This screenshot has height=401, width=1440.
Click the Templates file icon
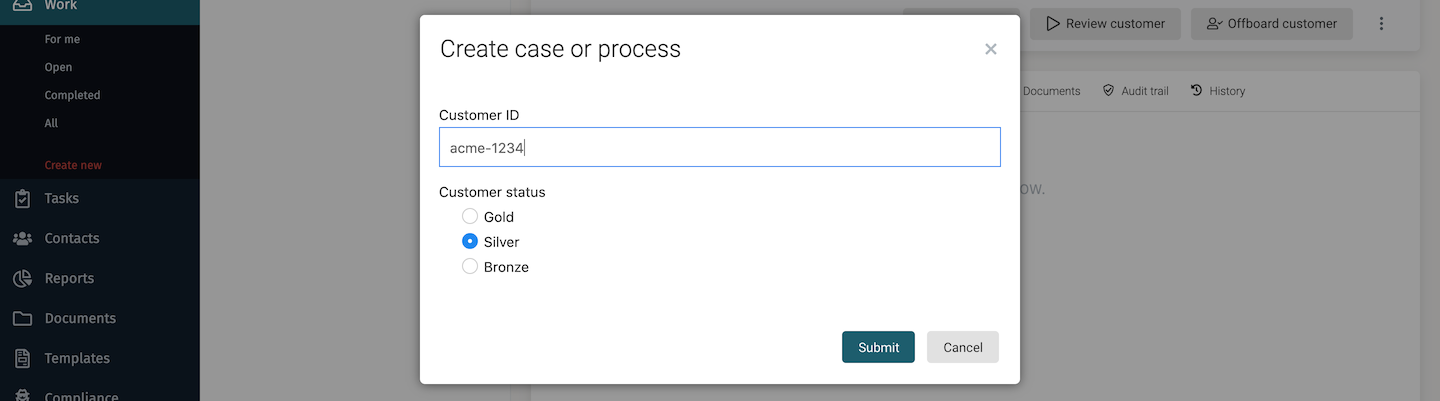[x=22, y=358]
